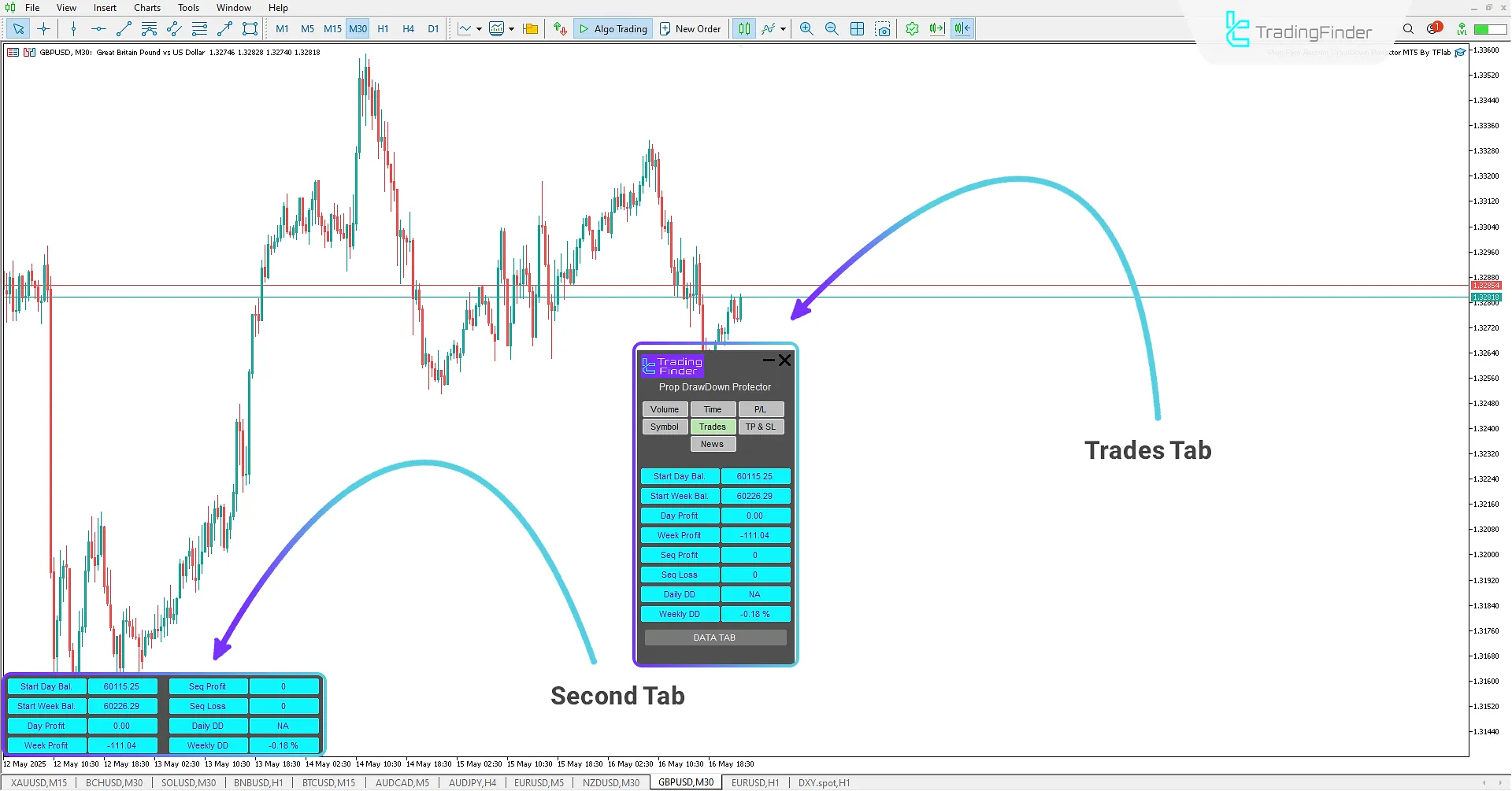This screenshot has width=1512, height=791.
Task: Open the tile windows grid icon
Action: point(858,29)
